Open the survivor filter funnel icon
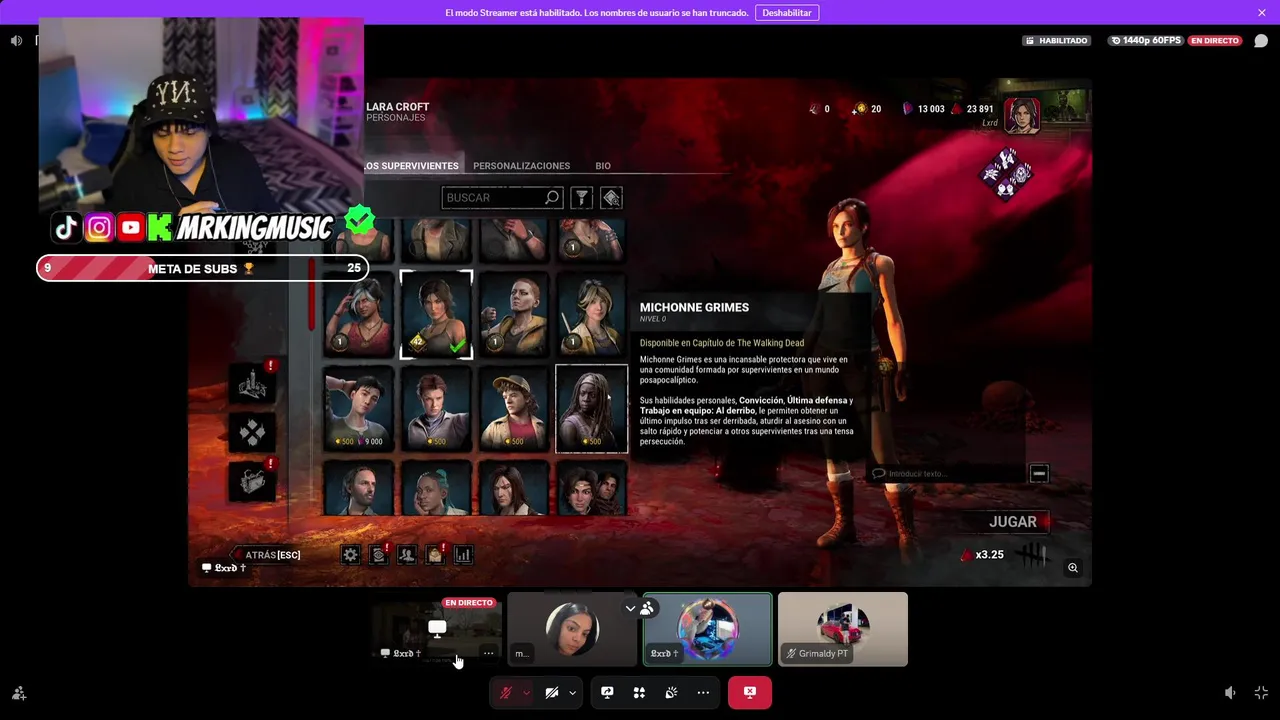This screenshot has width=1280, height=720. (x=582, y=198)
